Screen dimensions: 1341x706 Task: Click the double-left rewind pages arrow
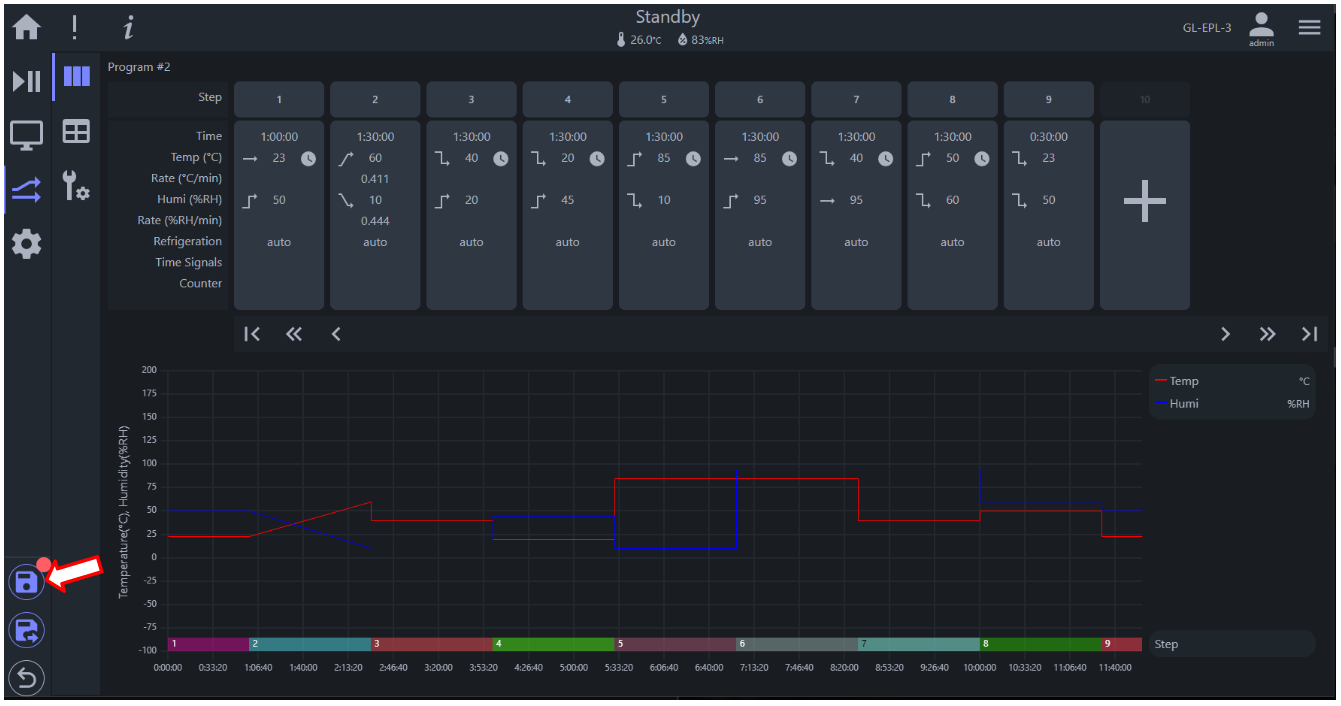[294, 334]
